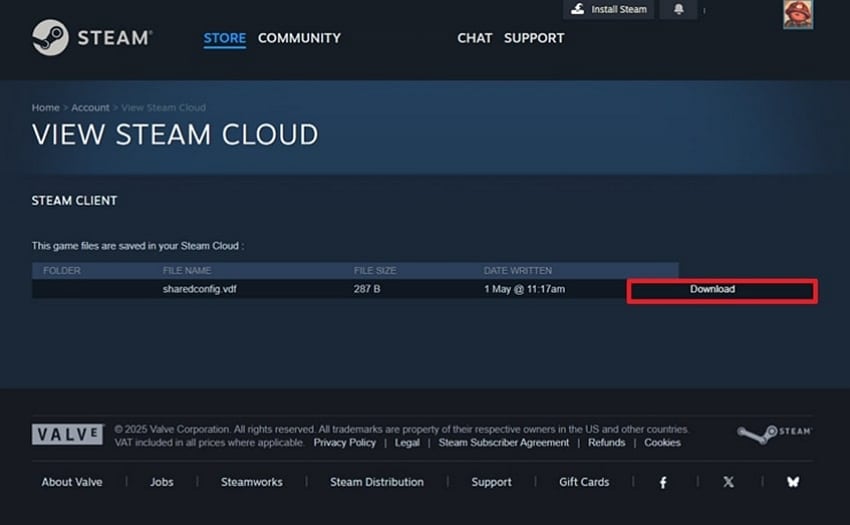
Task: Go to the STORE menu
Action: point(224,38)
